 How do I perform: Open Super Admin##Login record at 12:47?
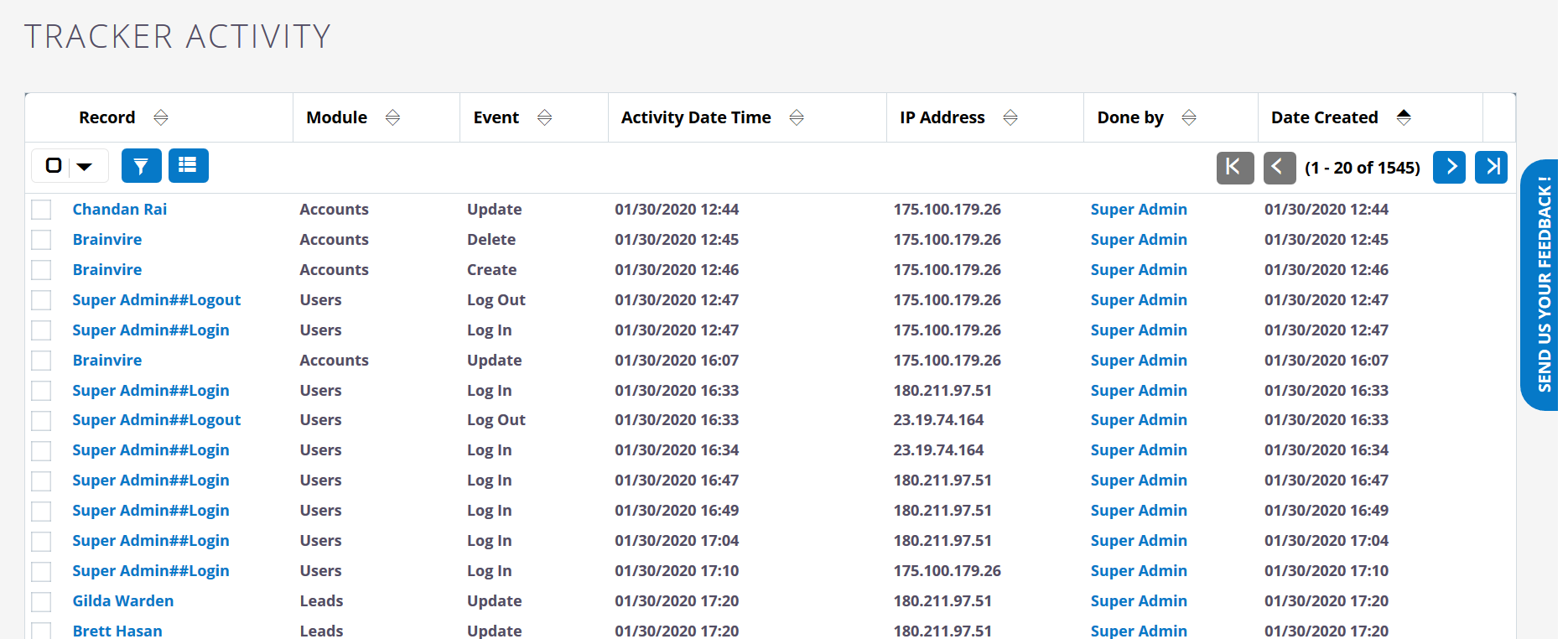[151, 330]
